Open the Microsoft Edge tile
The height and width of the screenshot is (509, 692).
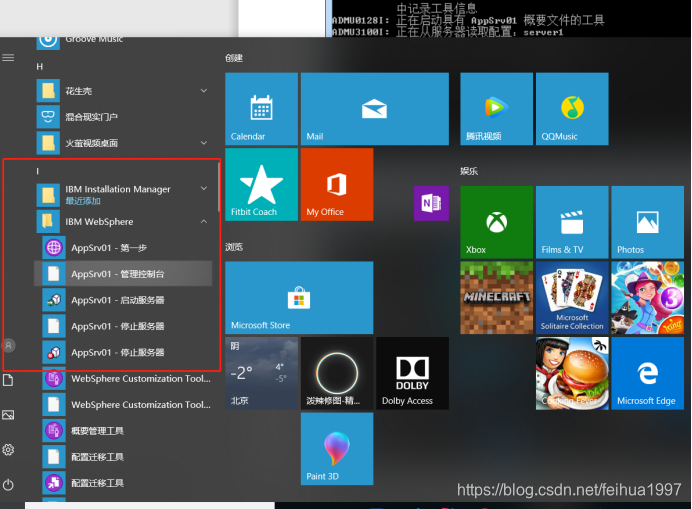[x=647, y=373]
